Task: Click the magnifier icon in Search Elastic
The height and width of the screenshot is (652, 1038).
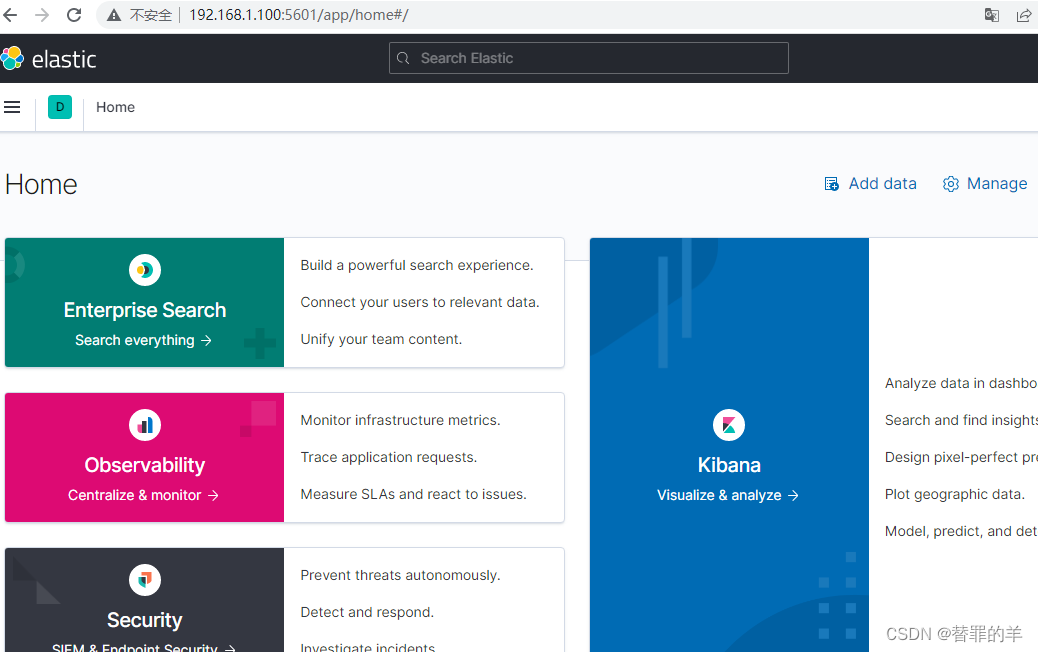Action: coord(403,58)
